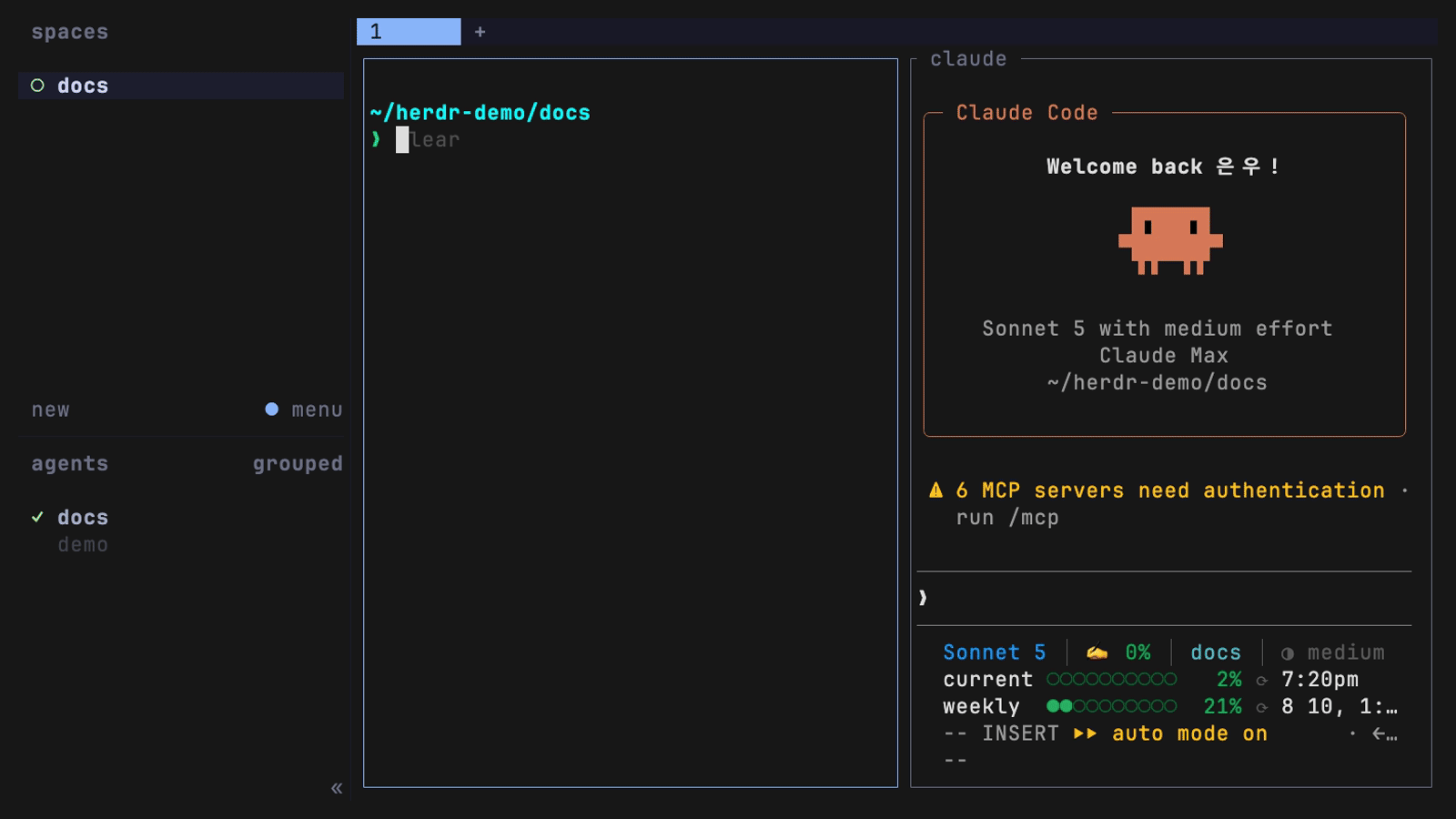The image size is (1456, 819).
Task: Click the blue dot next to menu
Action: click(x=271, y=409)
